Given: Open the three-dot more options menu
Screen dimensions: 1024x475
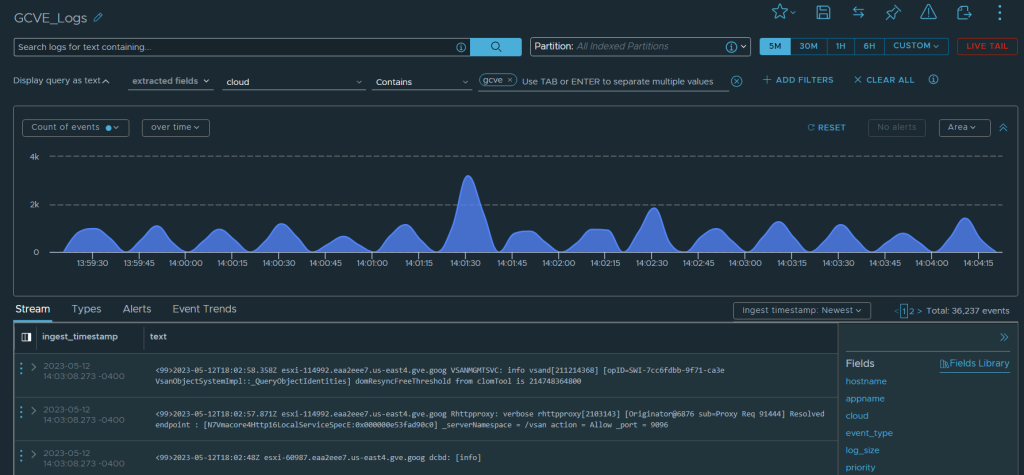Looking at the screenshot, I should coord(999,12).
